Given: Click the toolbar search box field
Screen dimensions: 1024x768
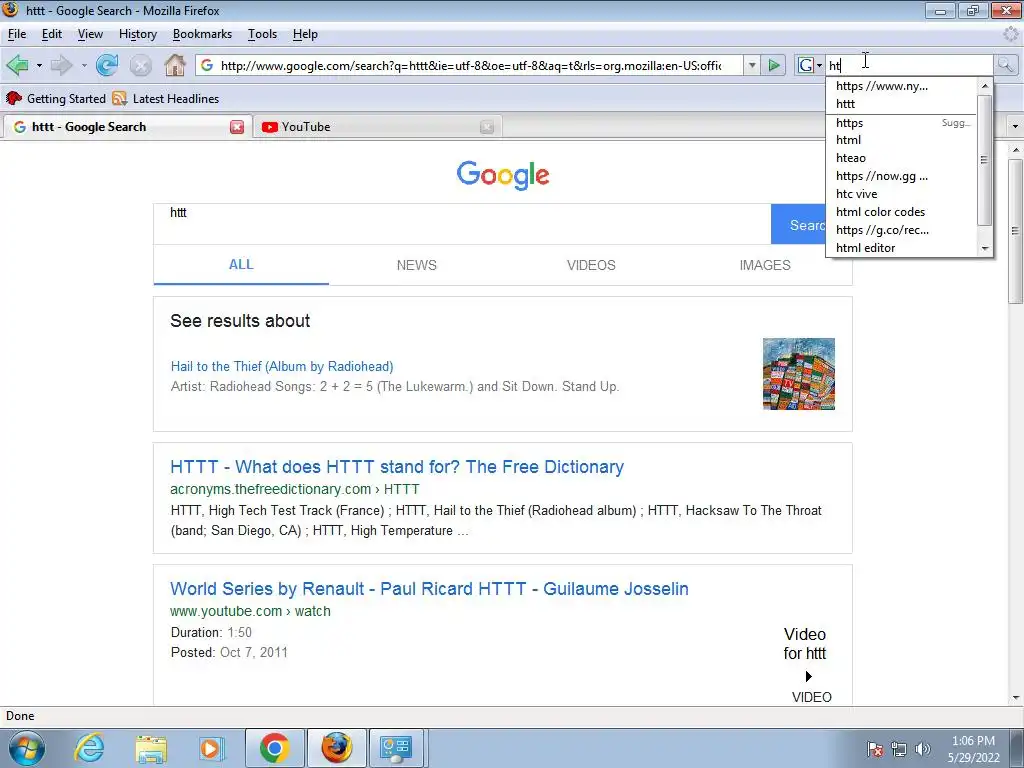Looking at the screenshot, I should point(910,65).
